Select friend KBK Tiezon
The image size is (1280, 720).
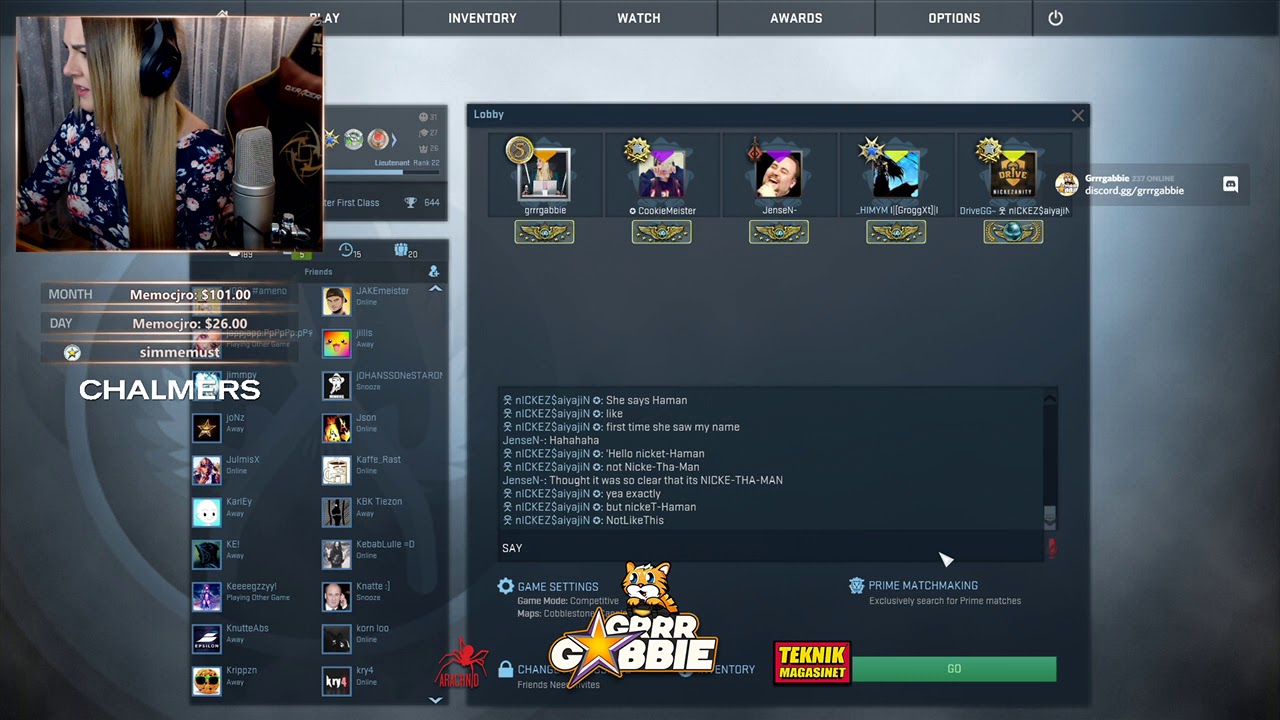coord(382,511)
